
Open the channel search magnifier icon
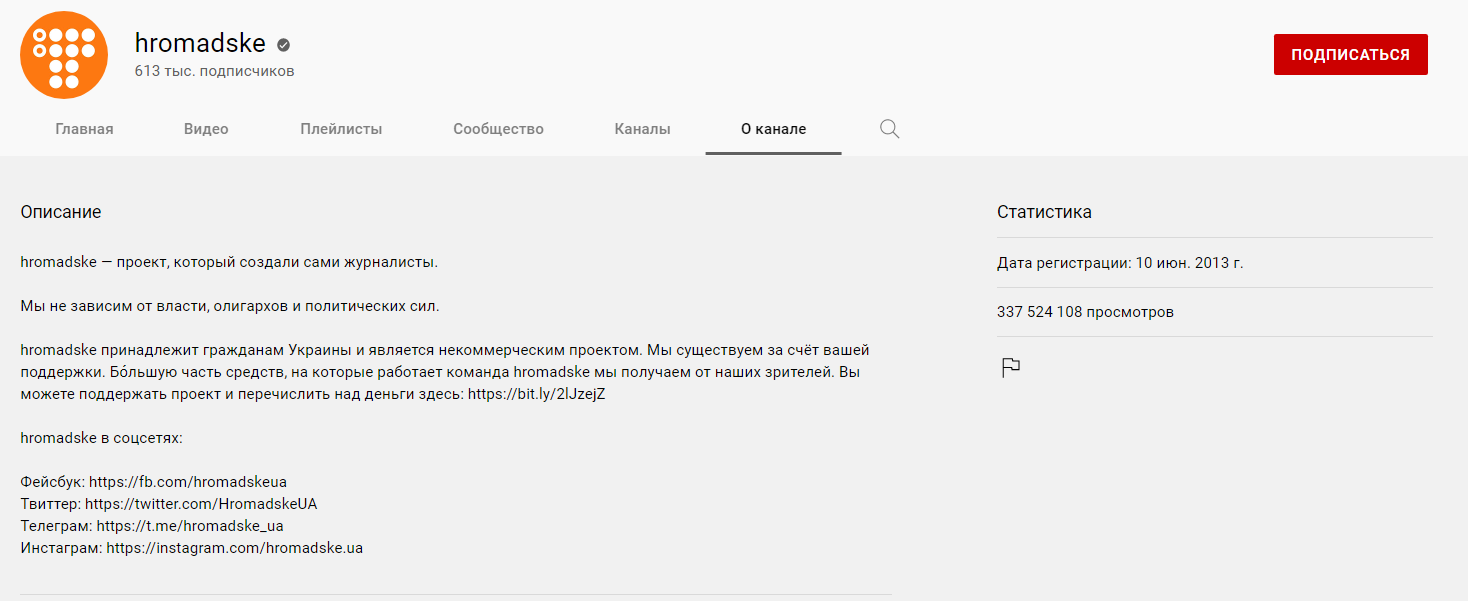tap(889, 129)
